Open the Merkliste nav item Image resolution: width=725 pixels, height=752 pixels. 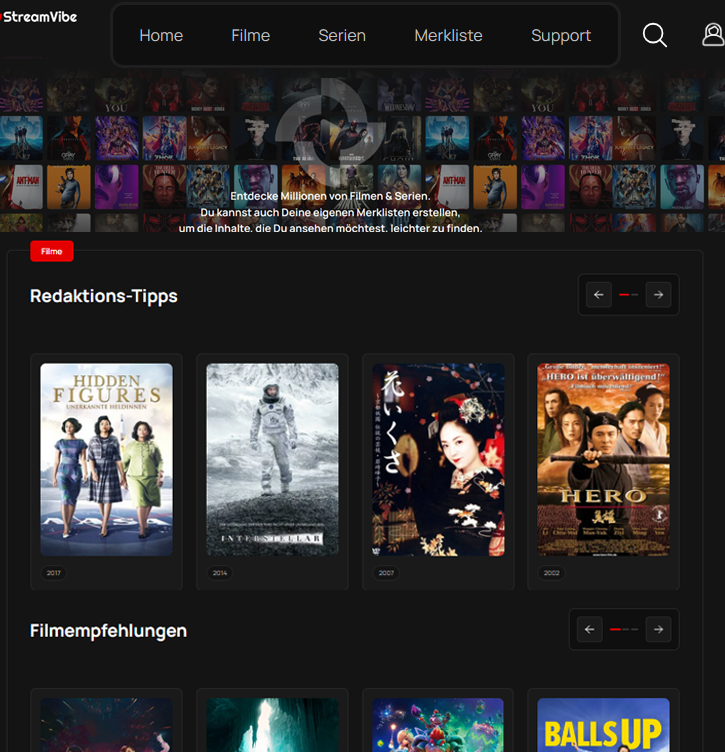tap(448, 35)
